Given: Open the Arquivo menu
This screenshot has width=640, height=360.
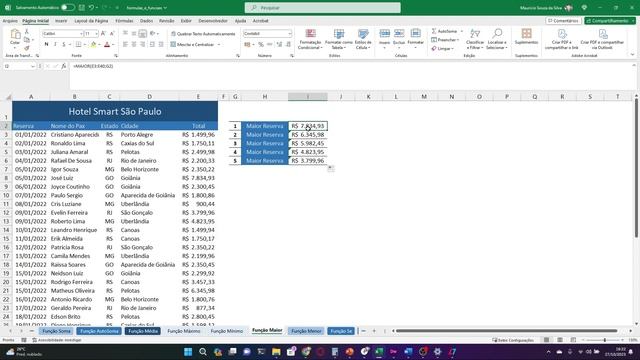Looking at the screenshot, I should pyautogui.click(x=10, y=21).
